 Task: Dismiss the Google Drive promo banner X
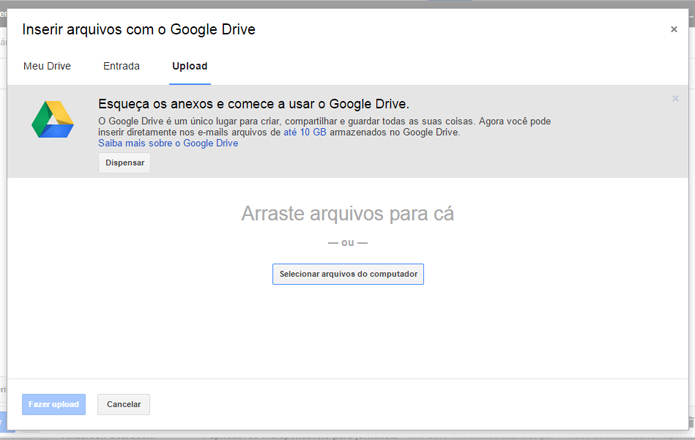tap(675, 98)
